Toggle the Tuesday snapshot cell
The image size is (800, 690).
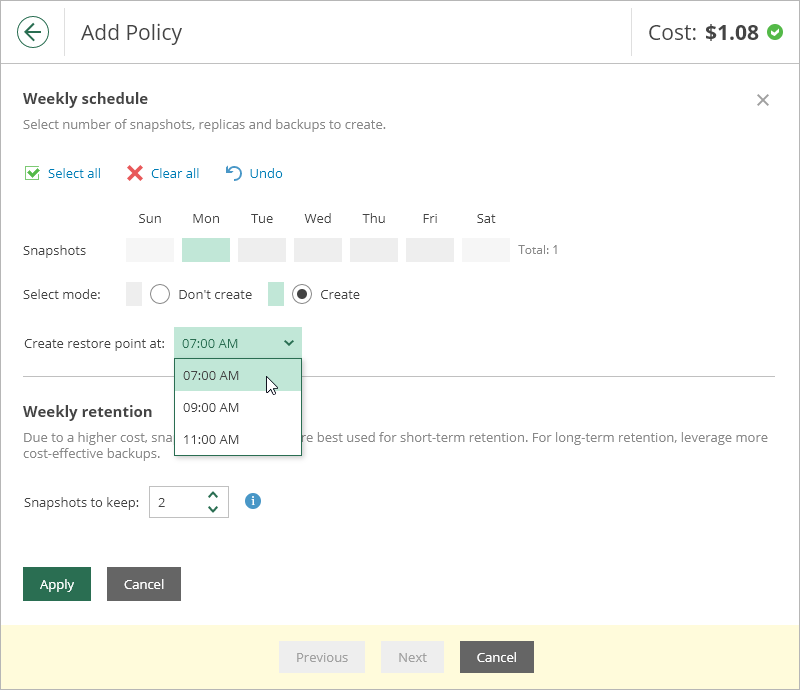(x=262, y=250)
